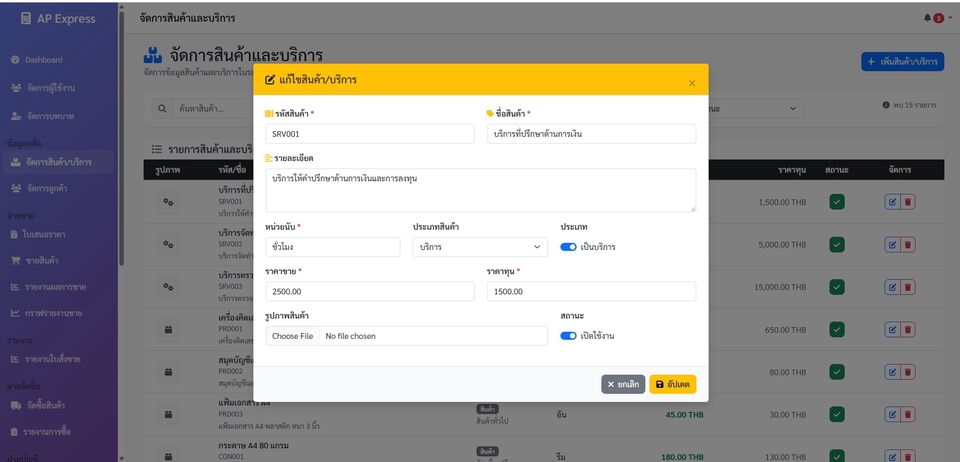Viewport: 960px width, 462px height.
Task: Edit the 80.00 THB row
Action: tap(892, 372)
